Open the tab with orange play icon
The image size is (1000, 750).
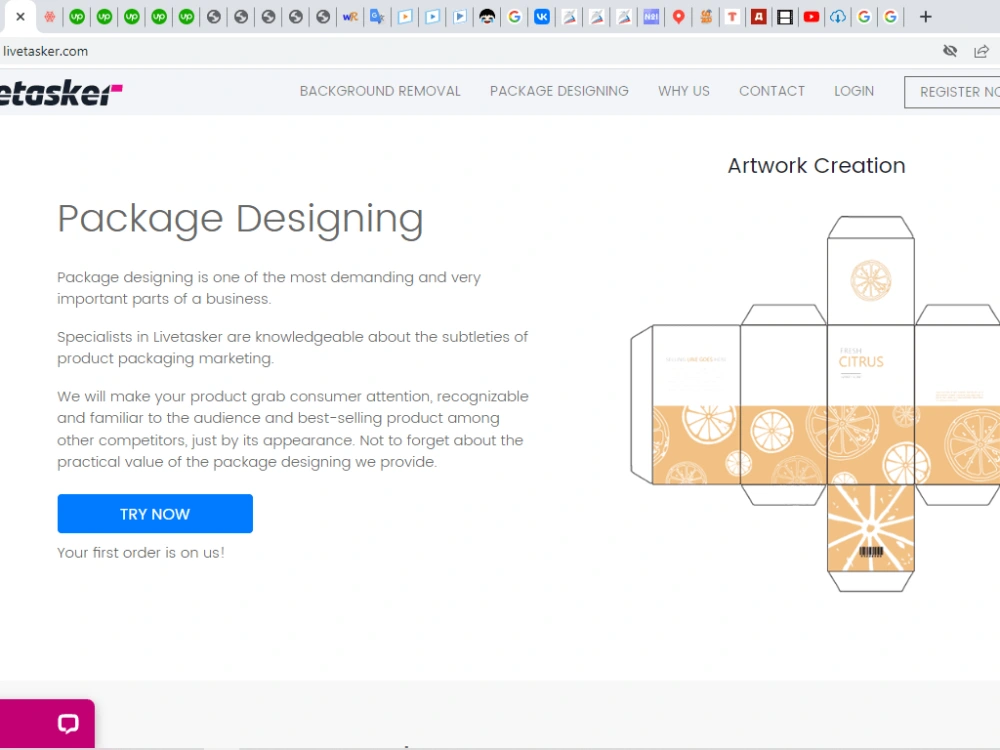click(x=405, y=17)
